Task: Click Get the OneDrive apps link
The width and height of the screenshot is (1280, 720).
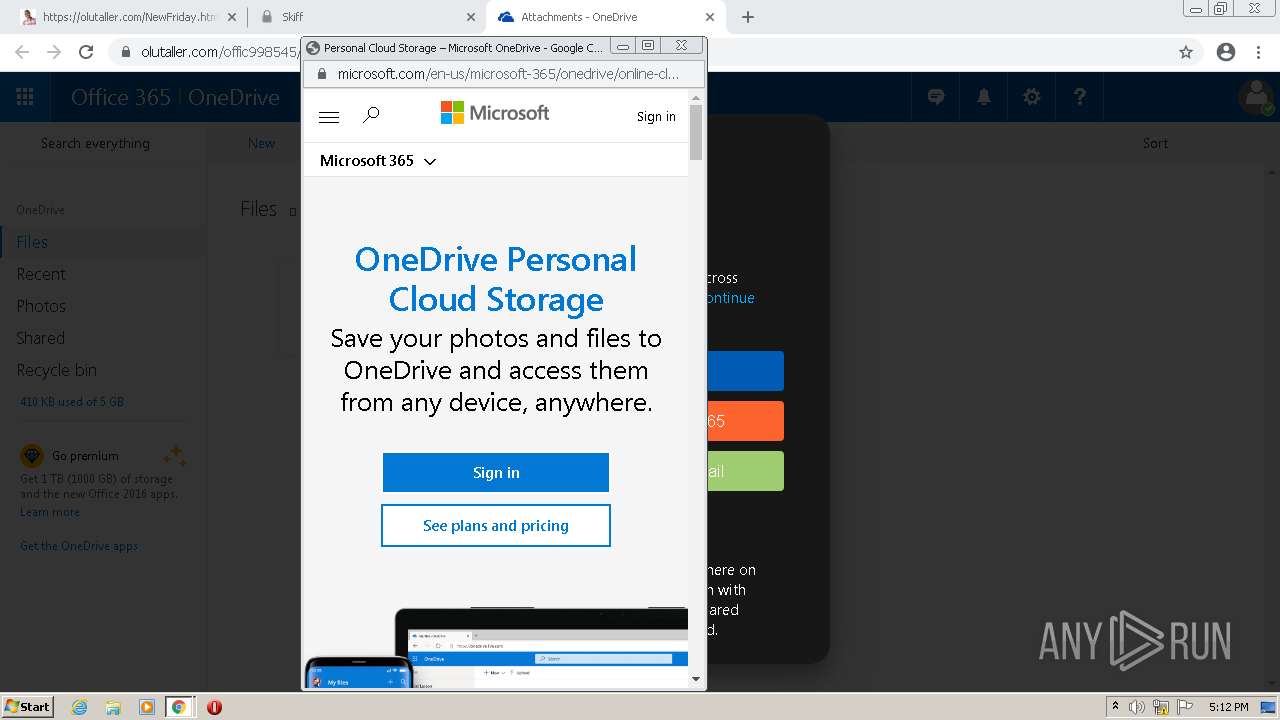Action: point(79,546)
